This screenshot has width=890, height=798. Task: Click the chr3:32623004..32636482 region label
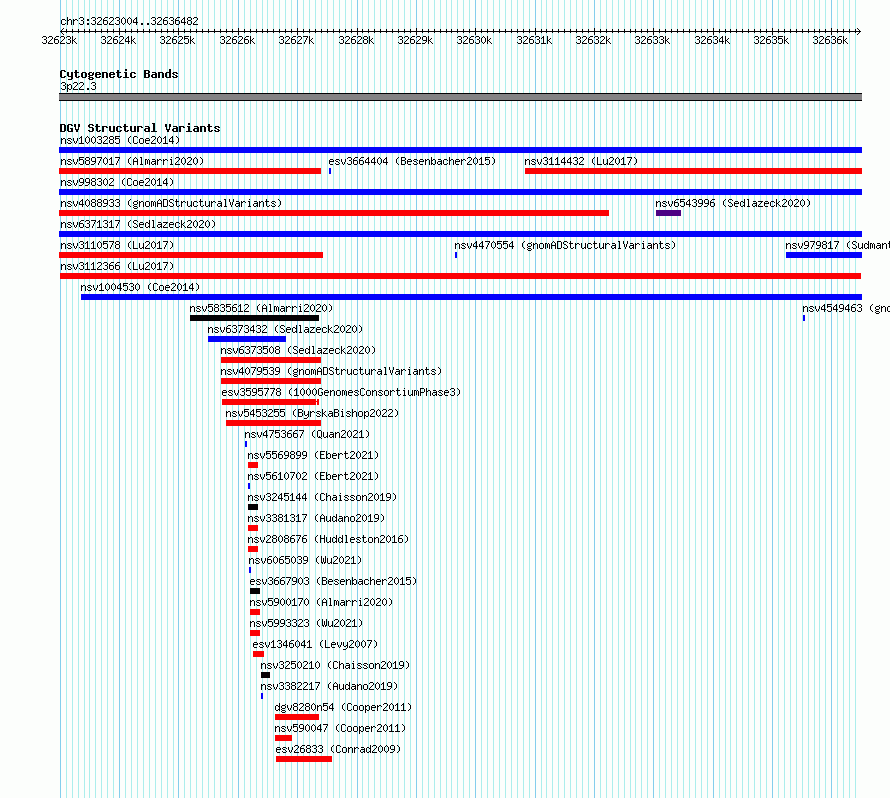[129, 21]
